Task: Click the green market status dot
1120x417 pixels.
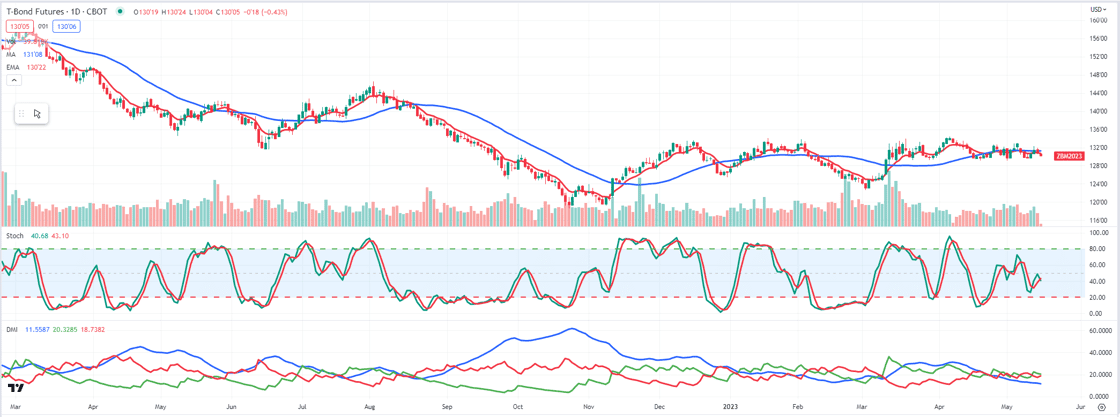Action: click(118, 11)
